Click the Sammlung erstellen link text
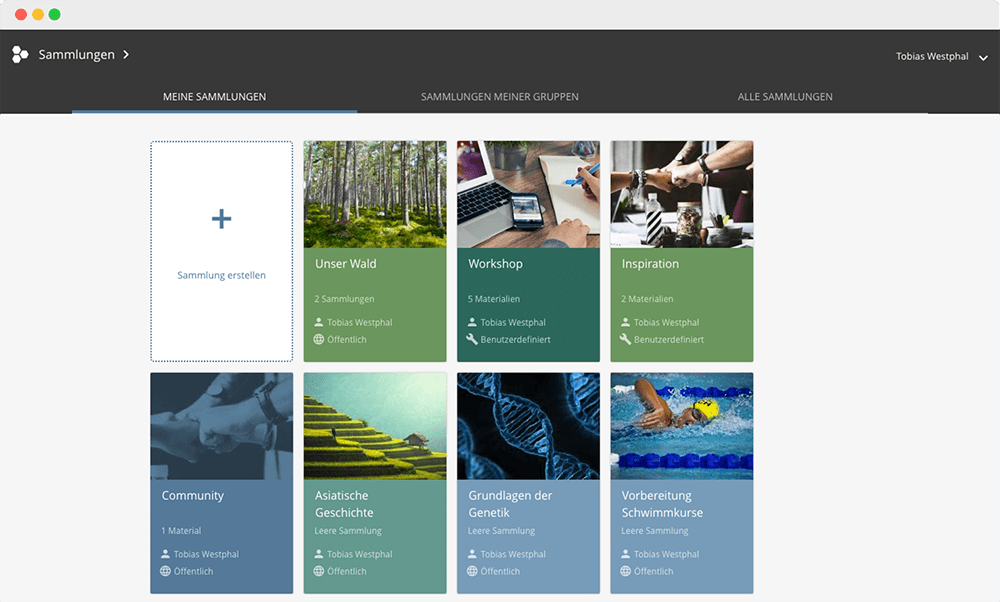 [x=222, y=275]
